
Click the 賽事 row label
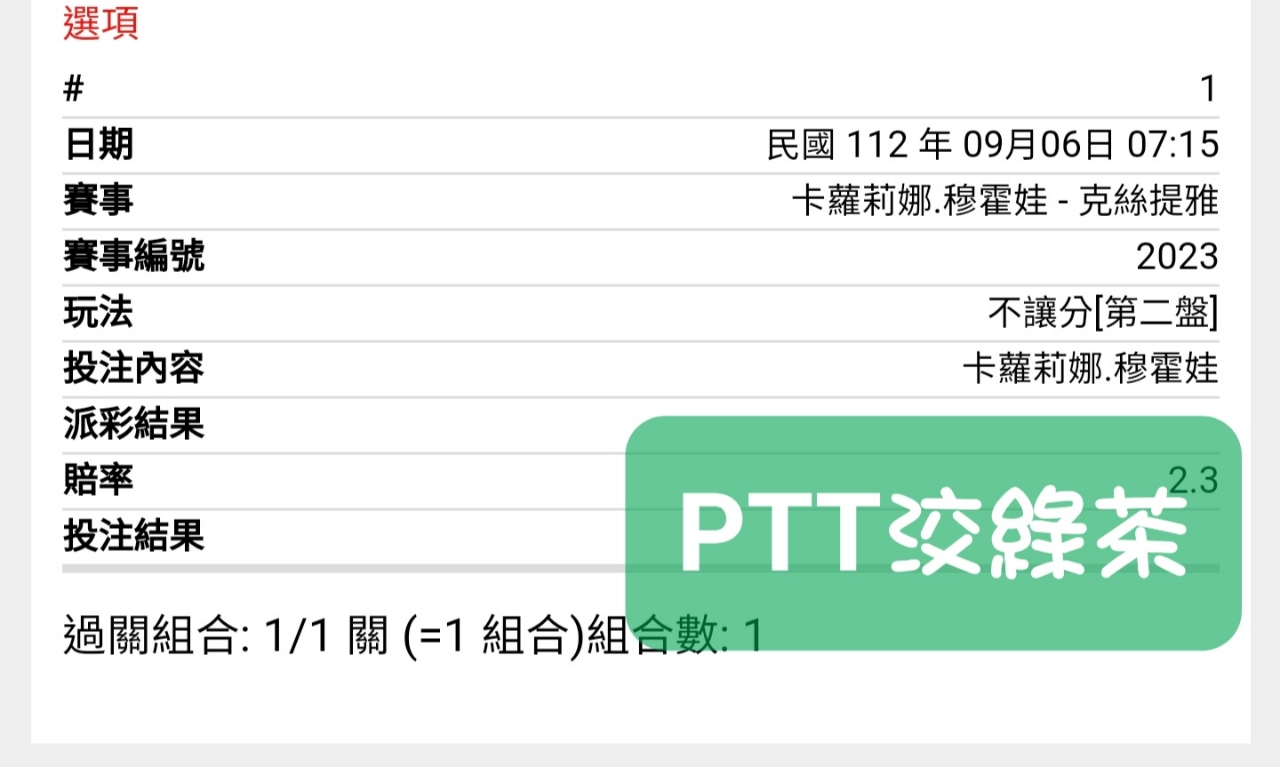pos(98,201)
